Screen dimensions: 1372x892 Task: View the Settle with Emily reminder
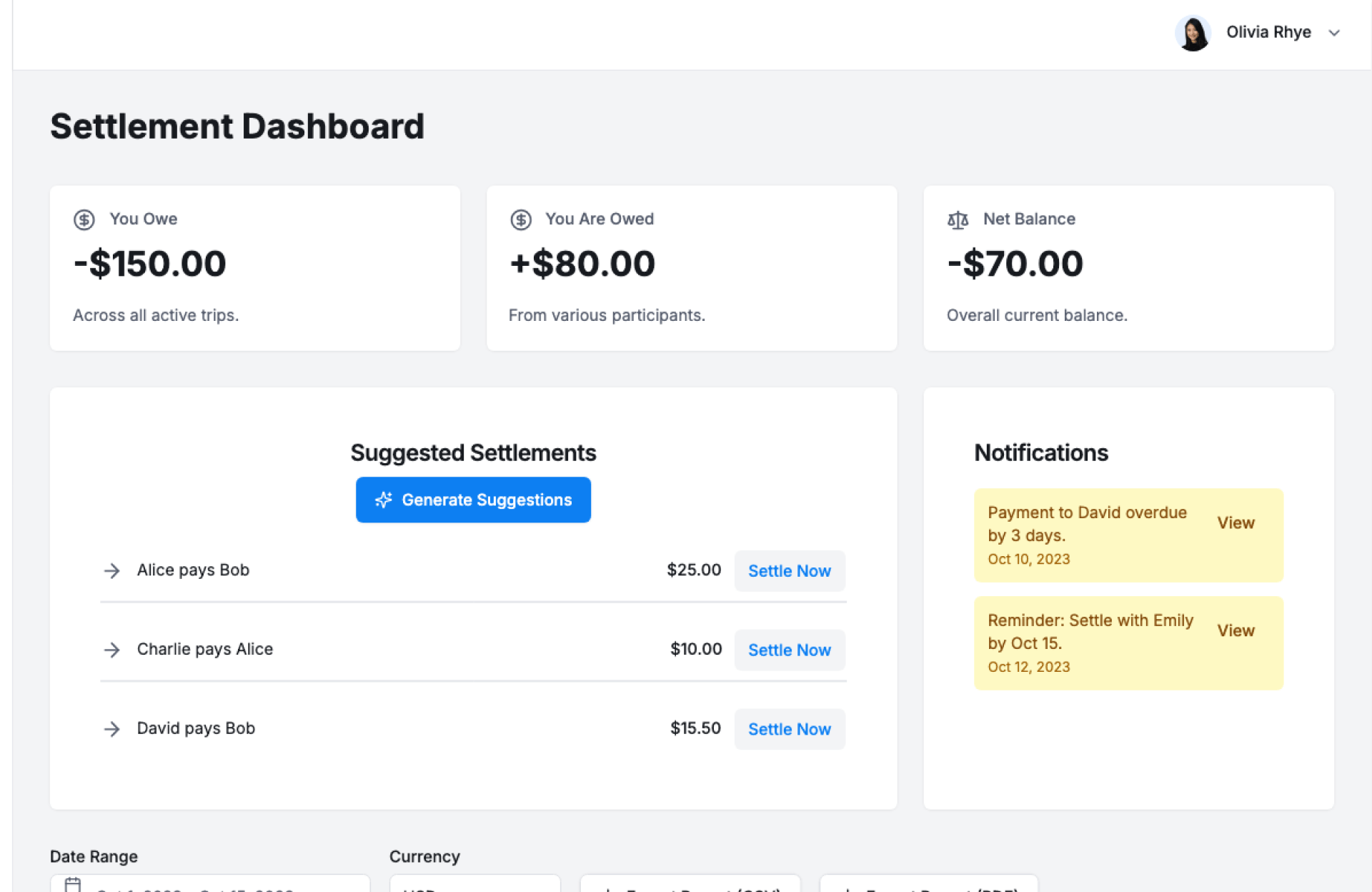click(x=1236, y=630)
